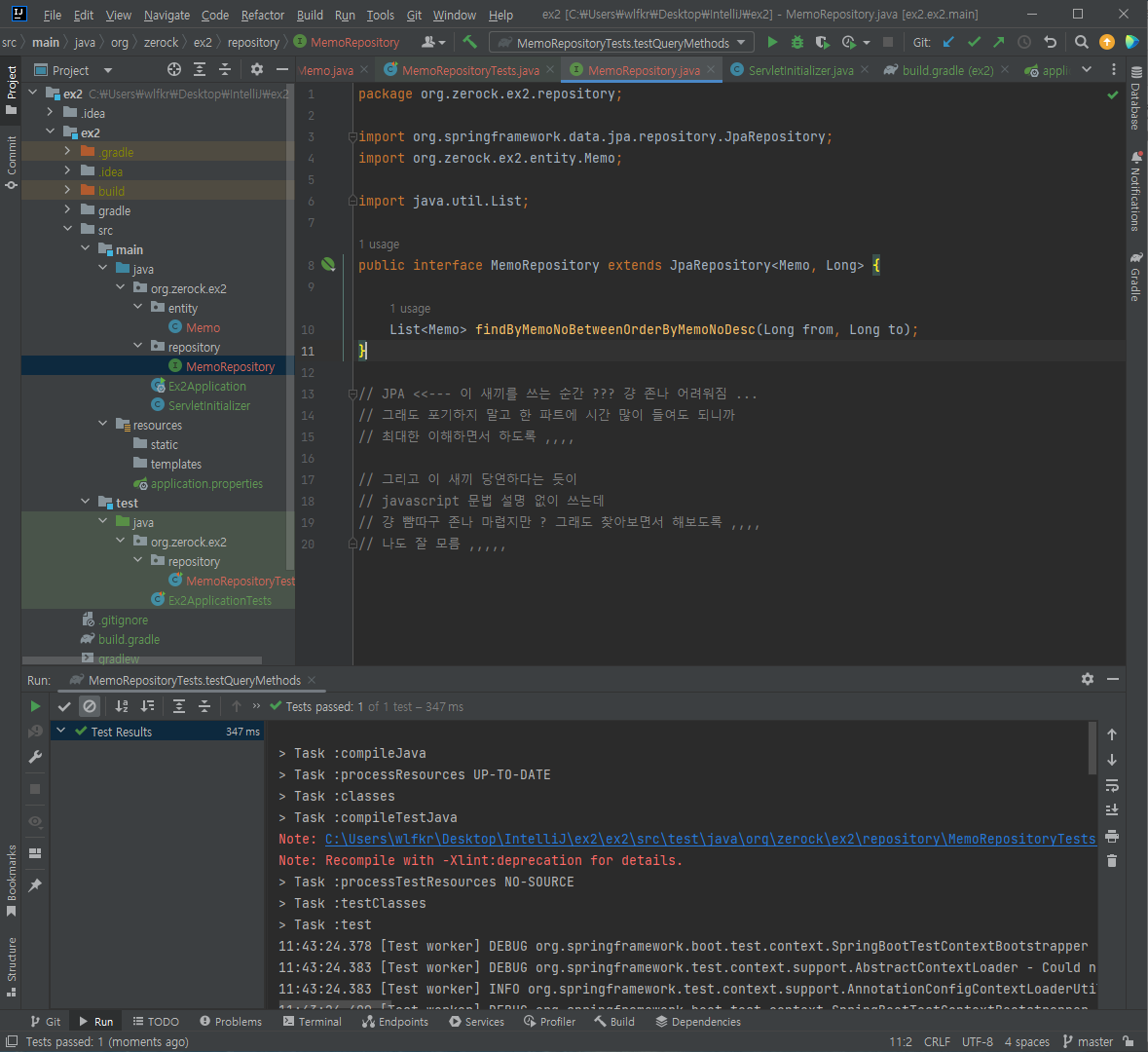Toggle scroll to end of console
The height and width of the screenshot is (1052, 1148).
[x=1112, y=810]
